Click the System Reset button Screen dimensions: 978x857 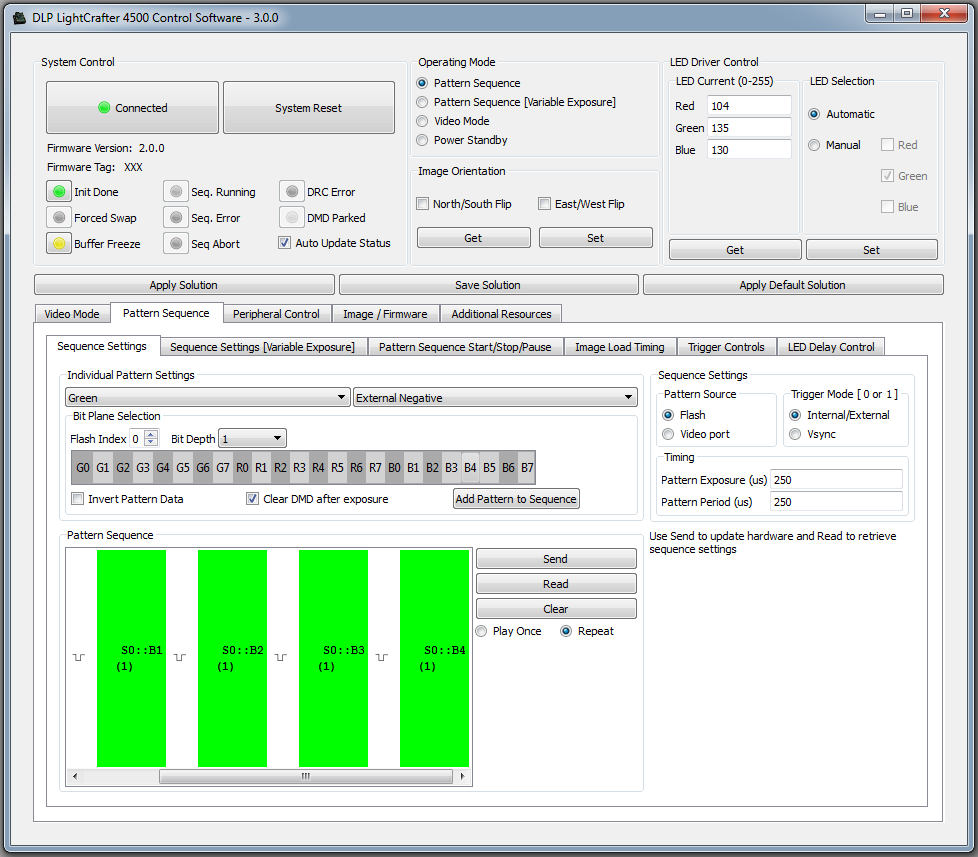click(309, 107)
